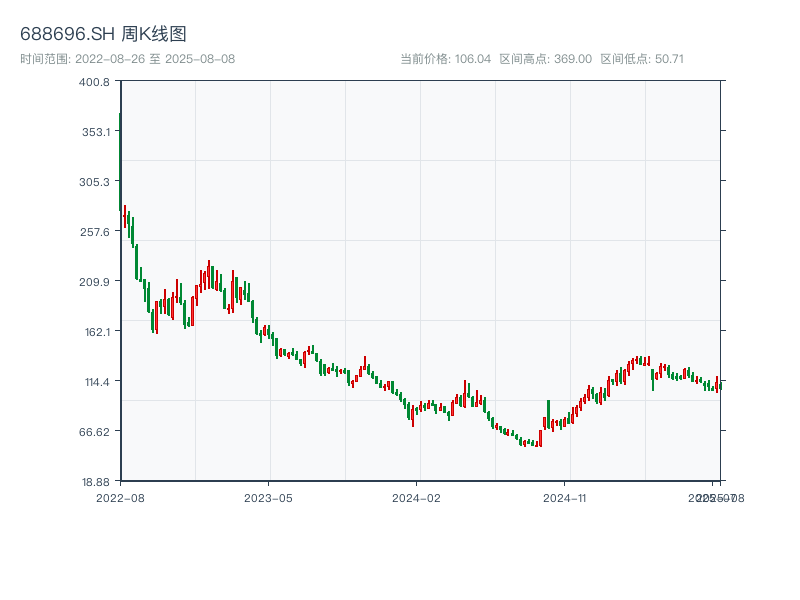Image resolution: width=800 pixels, height=600 pixels.
Task: Click the 2024-11 date axis label
Action: coord(565,497)
